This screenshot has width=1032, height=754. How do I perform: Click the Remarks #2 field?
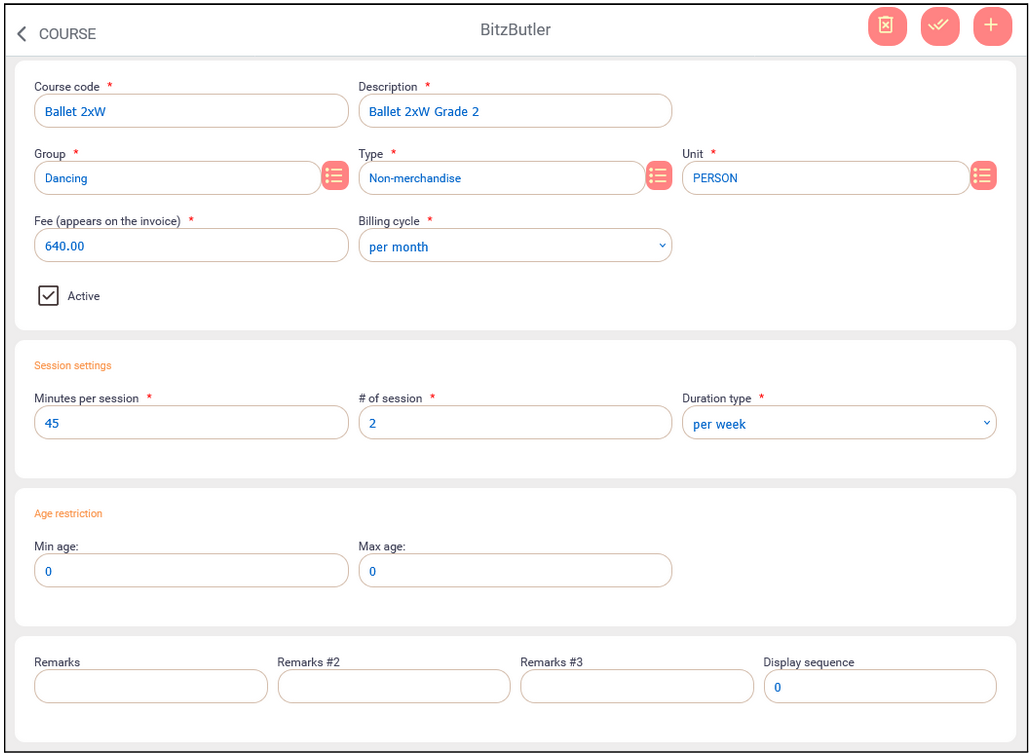393,686
